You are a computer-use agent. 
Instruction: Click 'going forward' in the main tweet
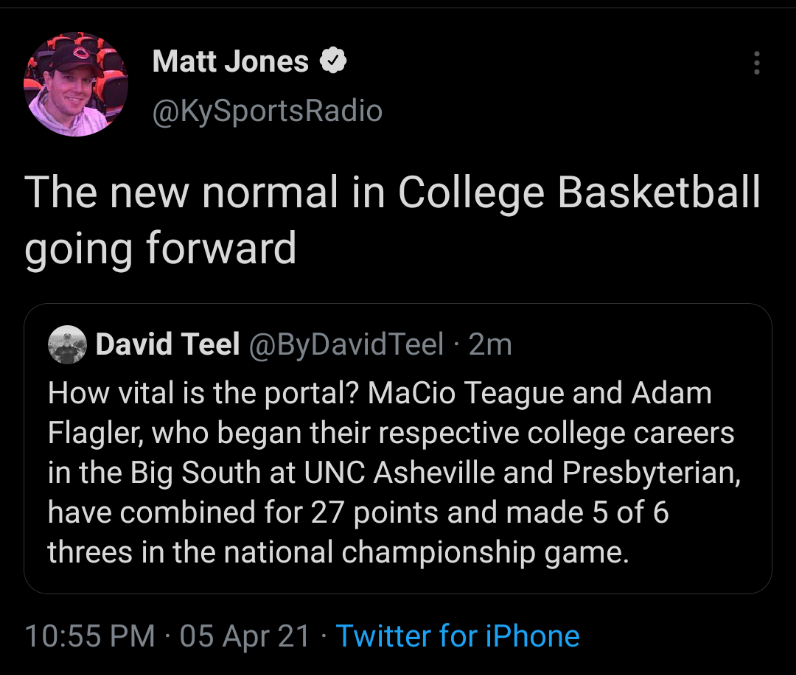pyautogui.click(x=160, y=248)
